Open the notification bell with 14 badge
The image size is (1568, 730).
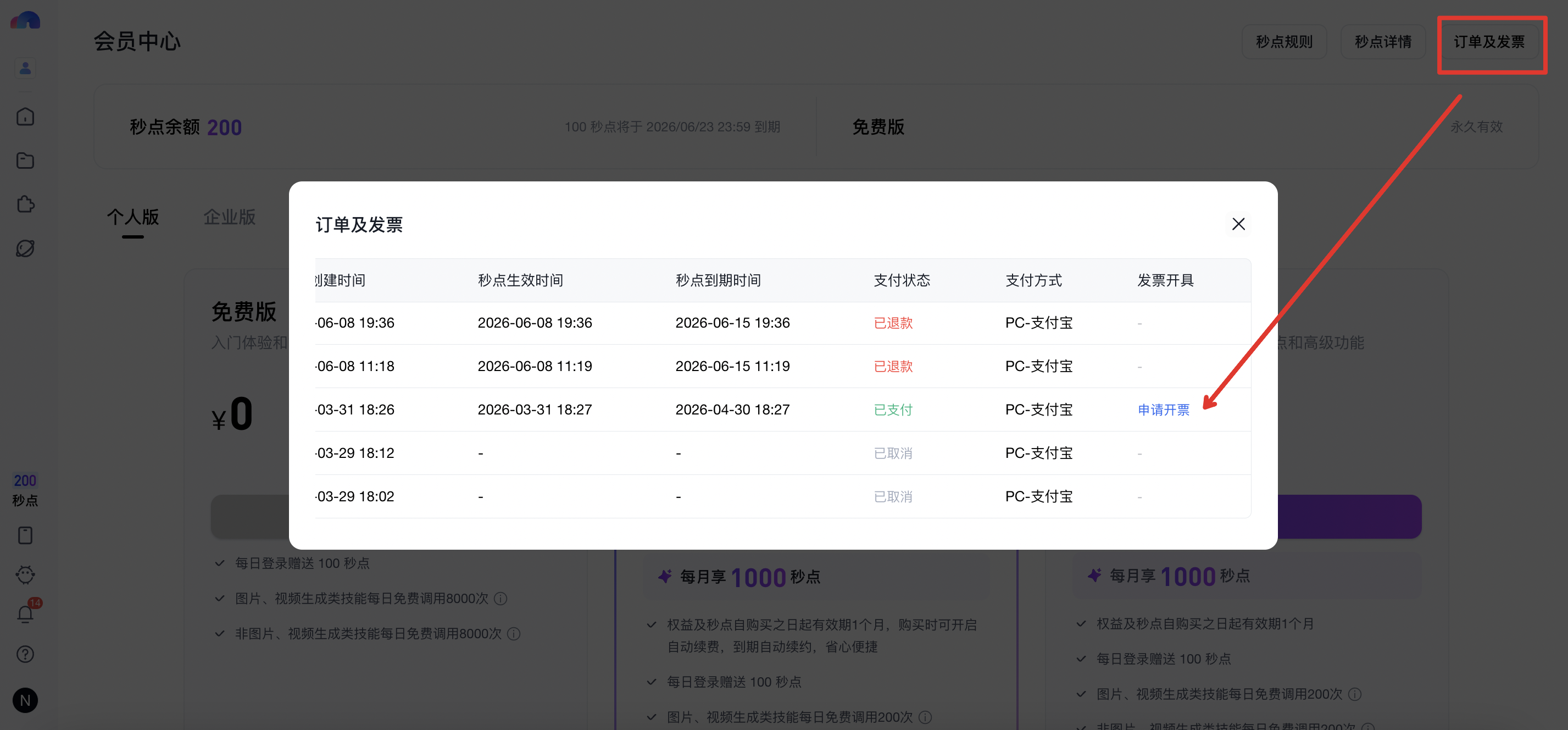25,613
